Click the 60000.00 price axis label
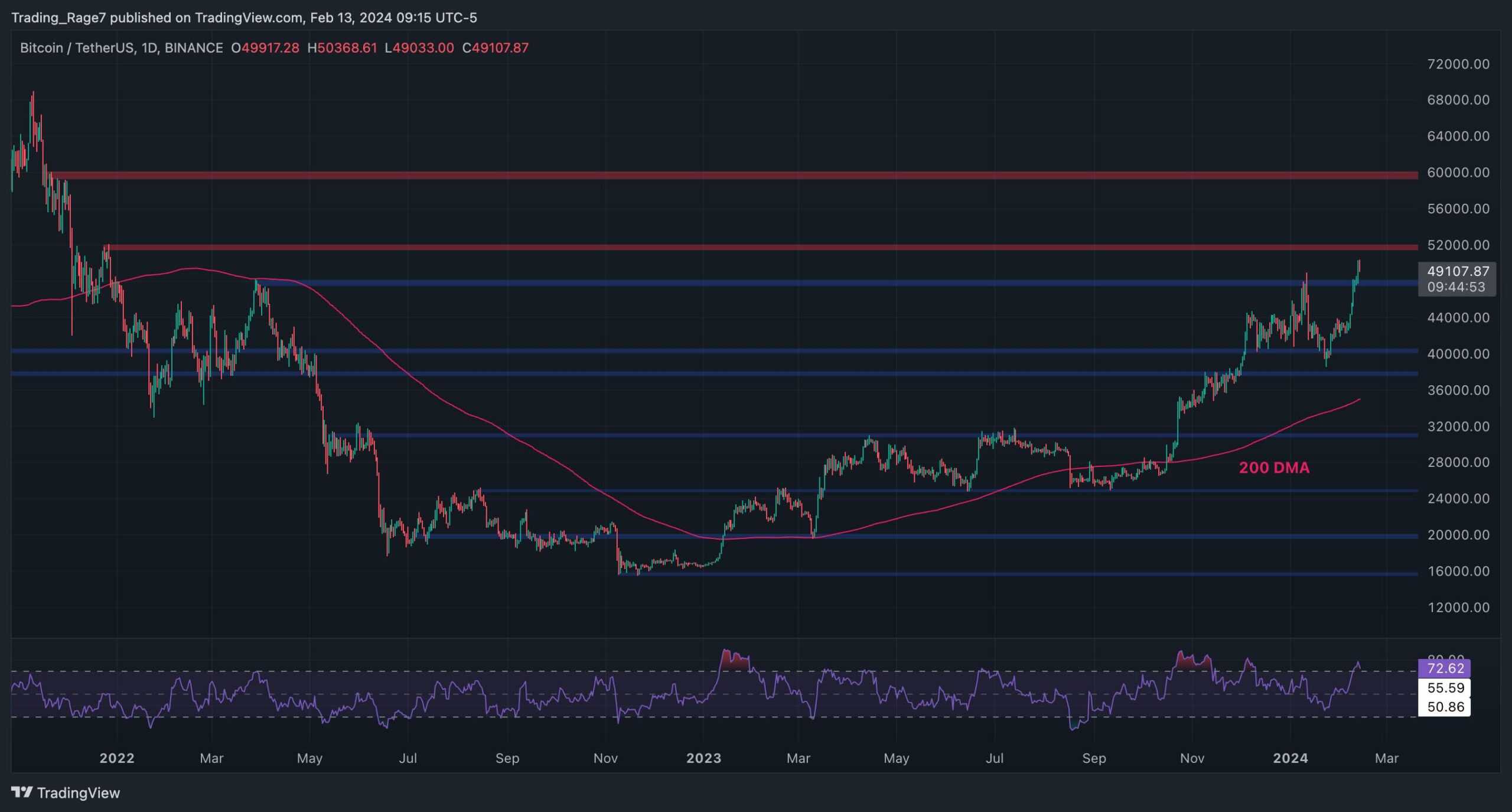 1458,173
